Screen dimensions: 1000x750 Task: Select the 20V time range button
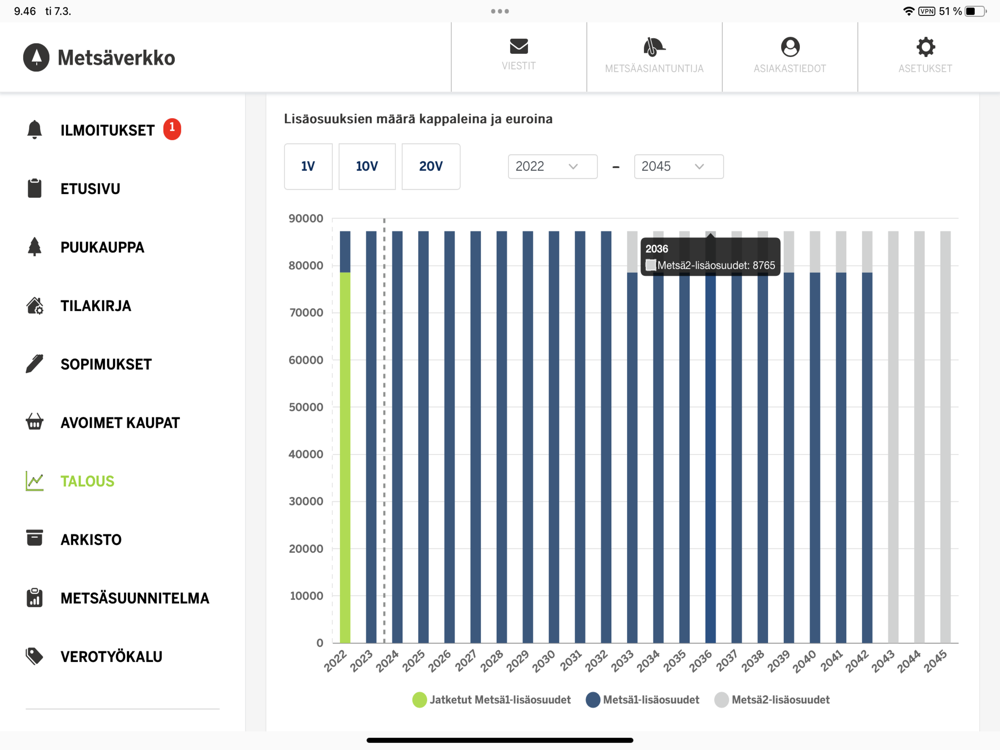click(x=430, y=166)
